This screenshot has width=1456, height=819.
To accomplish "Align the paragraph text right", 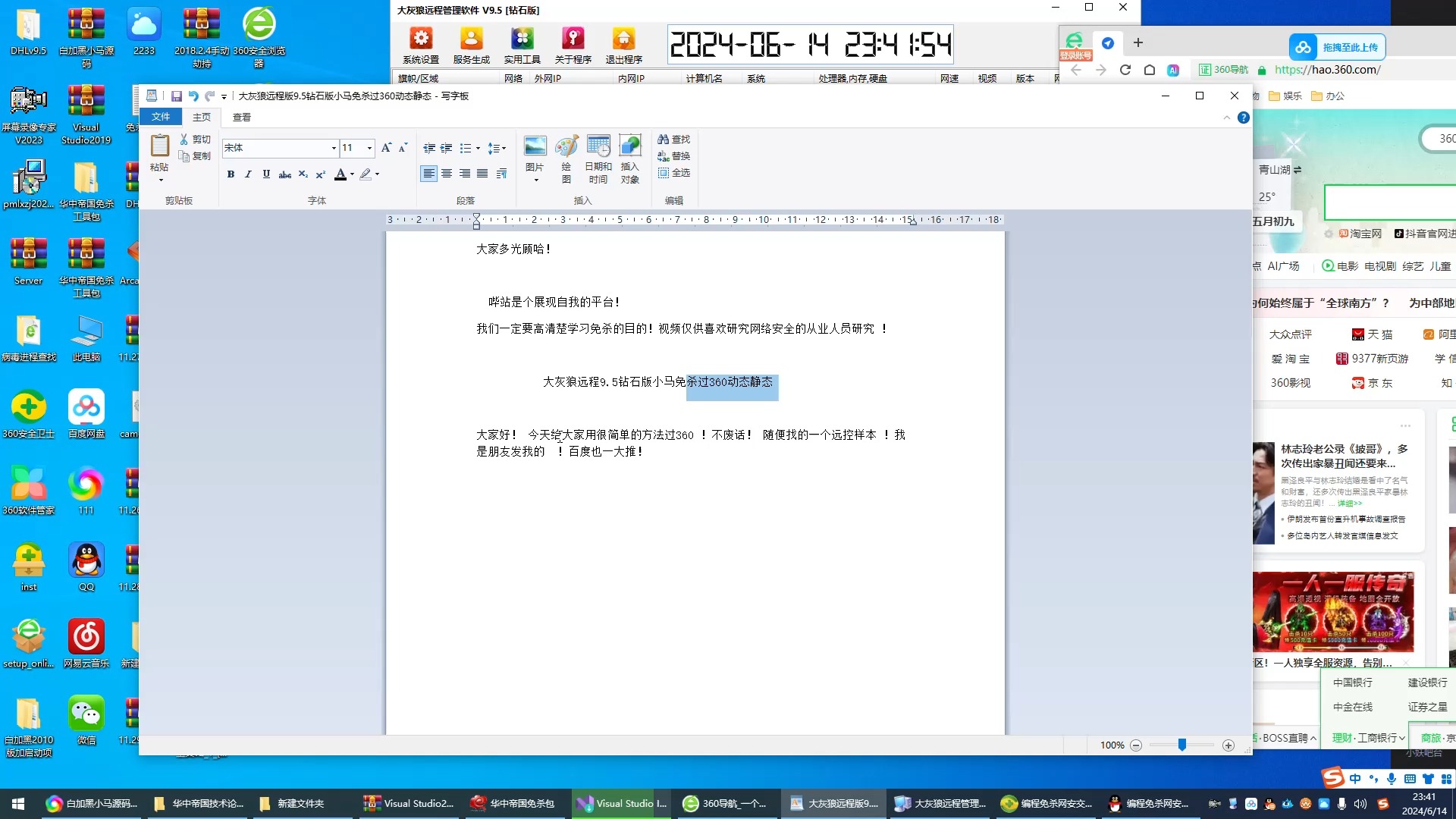I will click(x=465, y=174).
